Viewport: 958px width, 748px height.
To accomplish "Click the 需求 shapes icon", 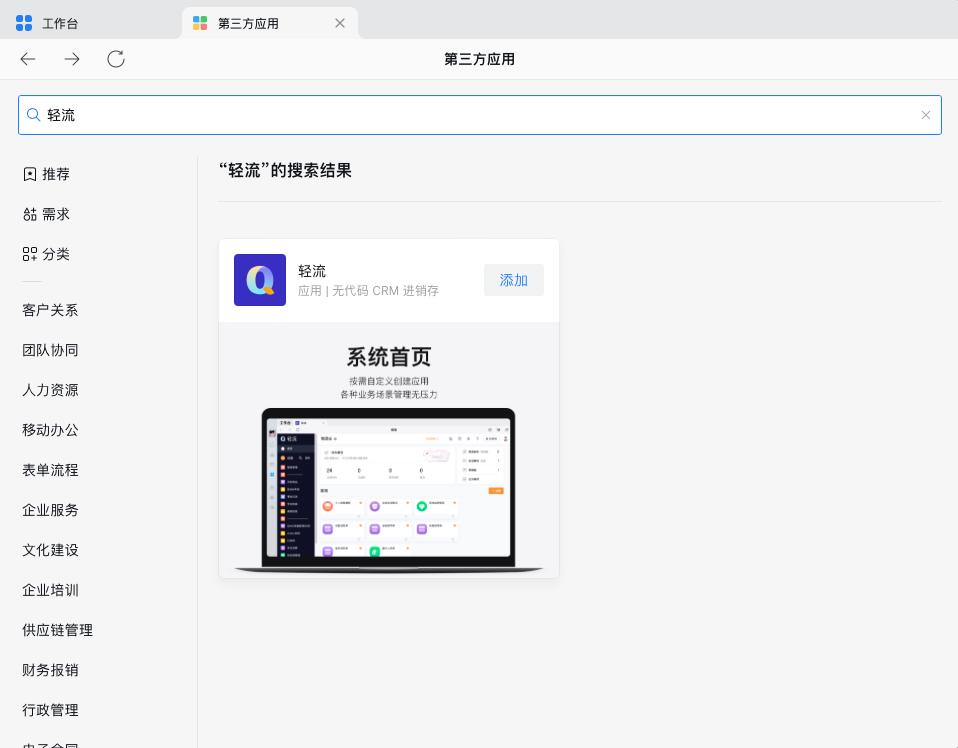I will (x=29, y=214).
